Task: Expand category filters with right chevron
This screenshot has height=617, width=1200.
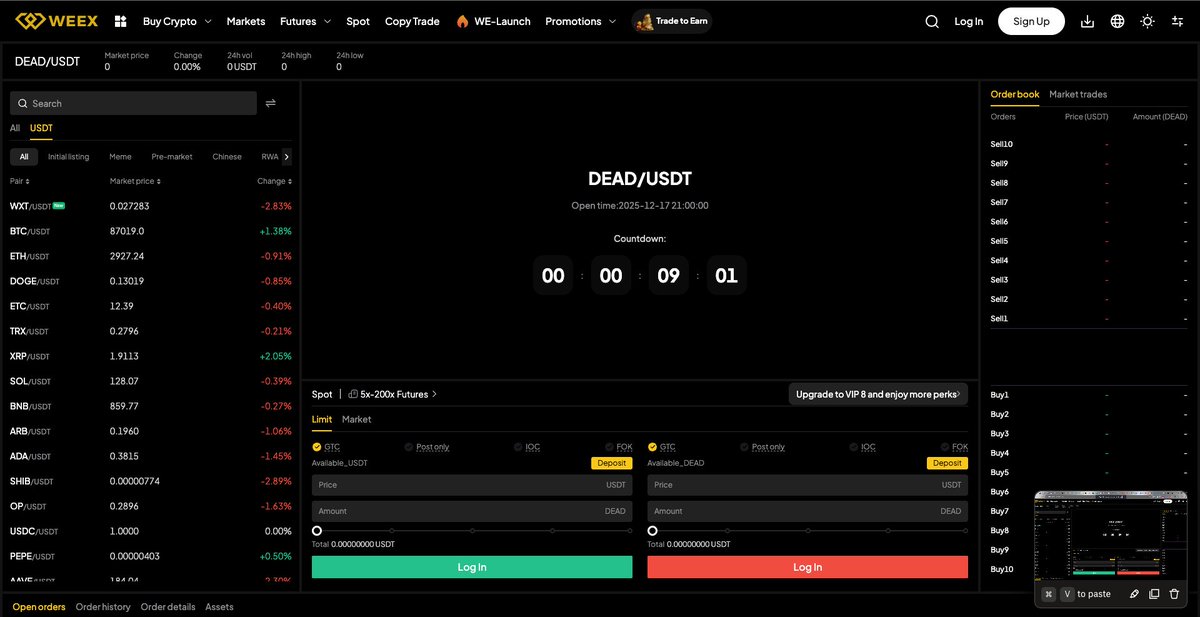Action: point(287,157)
